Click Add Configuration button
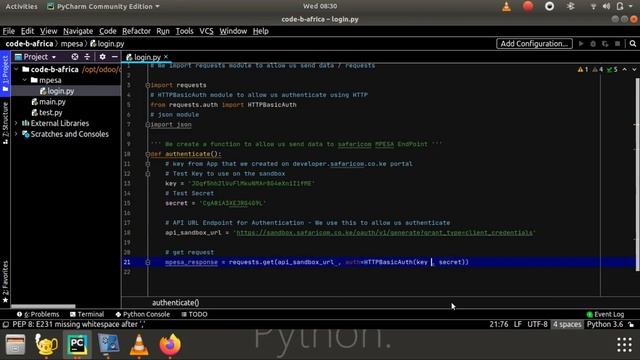The width and height of the screenshot is (640, 360). pos(534,44)
